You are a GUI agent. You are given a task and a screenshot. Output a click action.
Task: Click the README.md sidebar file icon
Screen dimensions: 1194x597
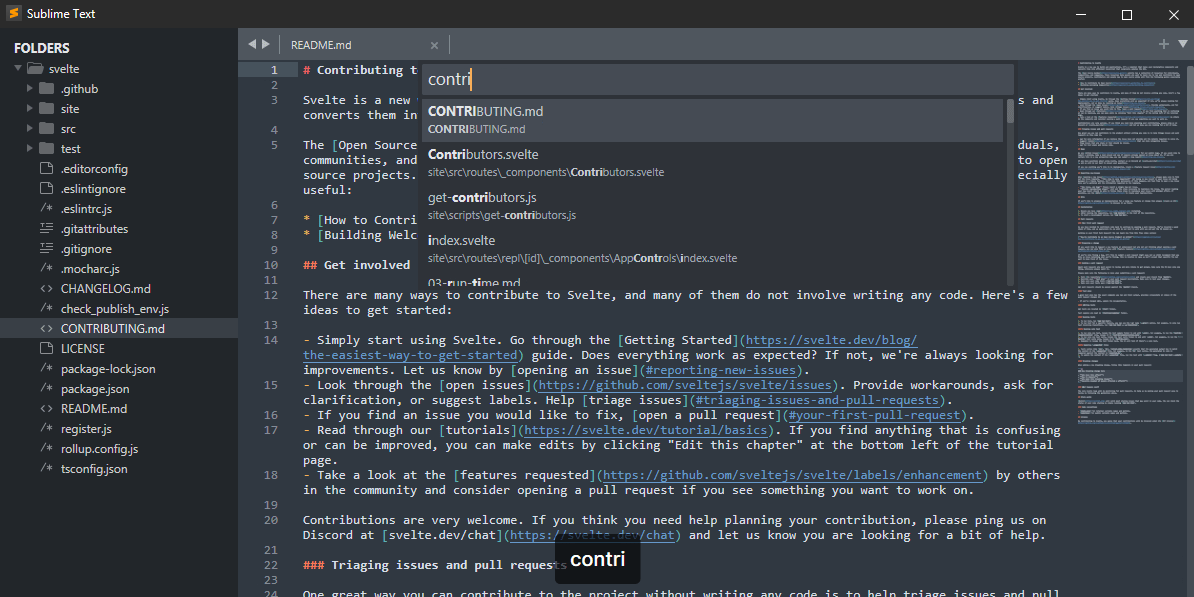click(x=46, y=409)
